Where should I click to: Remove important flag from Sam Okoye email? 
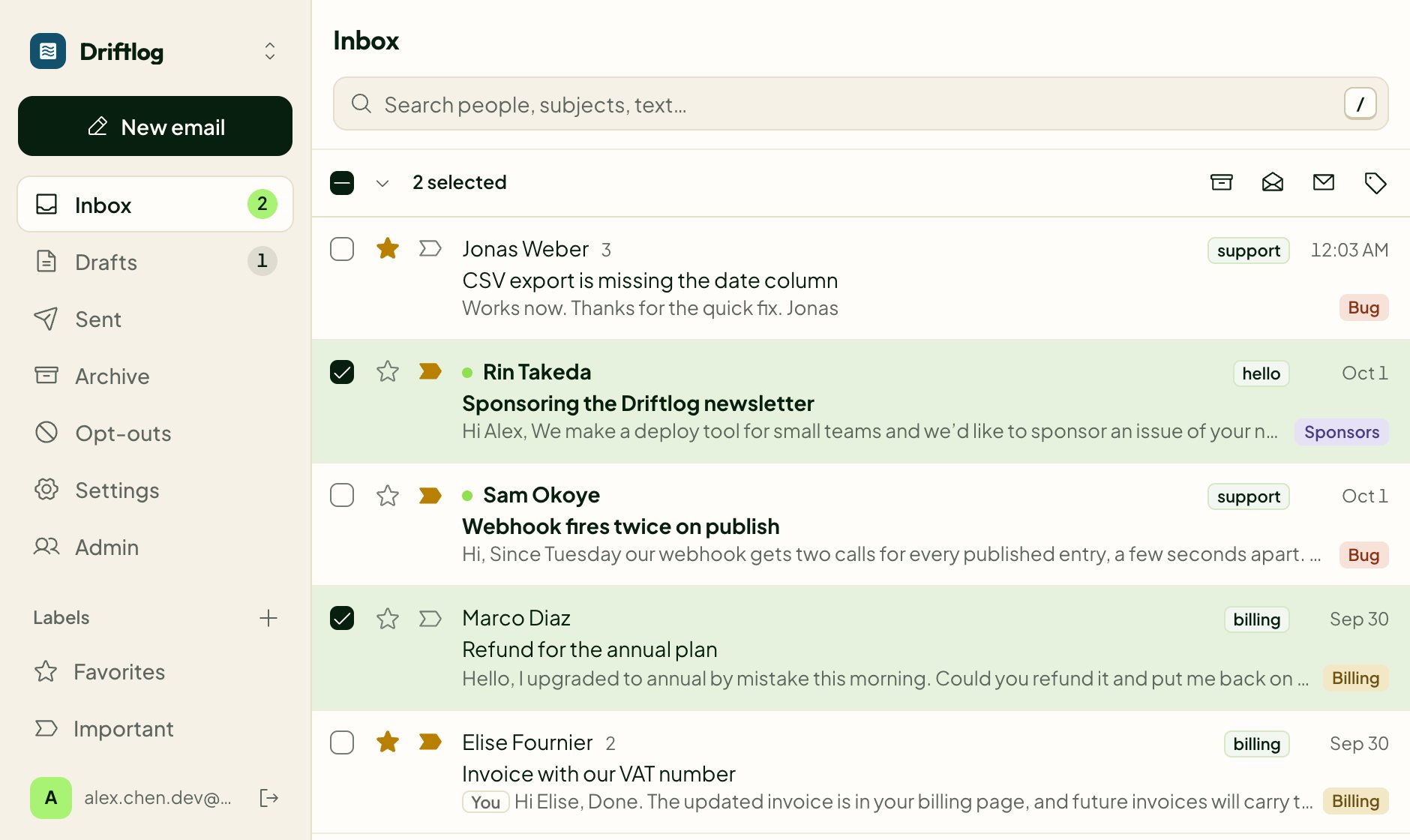(430, 495)
